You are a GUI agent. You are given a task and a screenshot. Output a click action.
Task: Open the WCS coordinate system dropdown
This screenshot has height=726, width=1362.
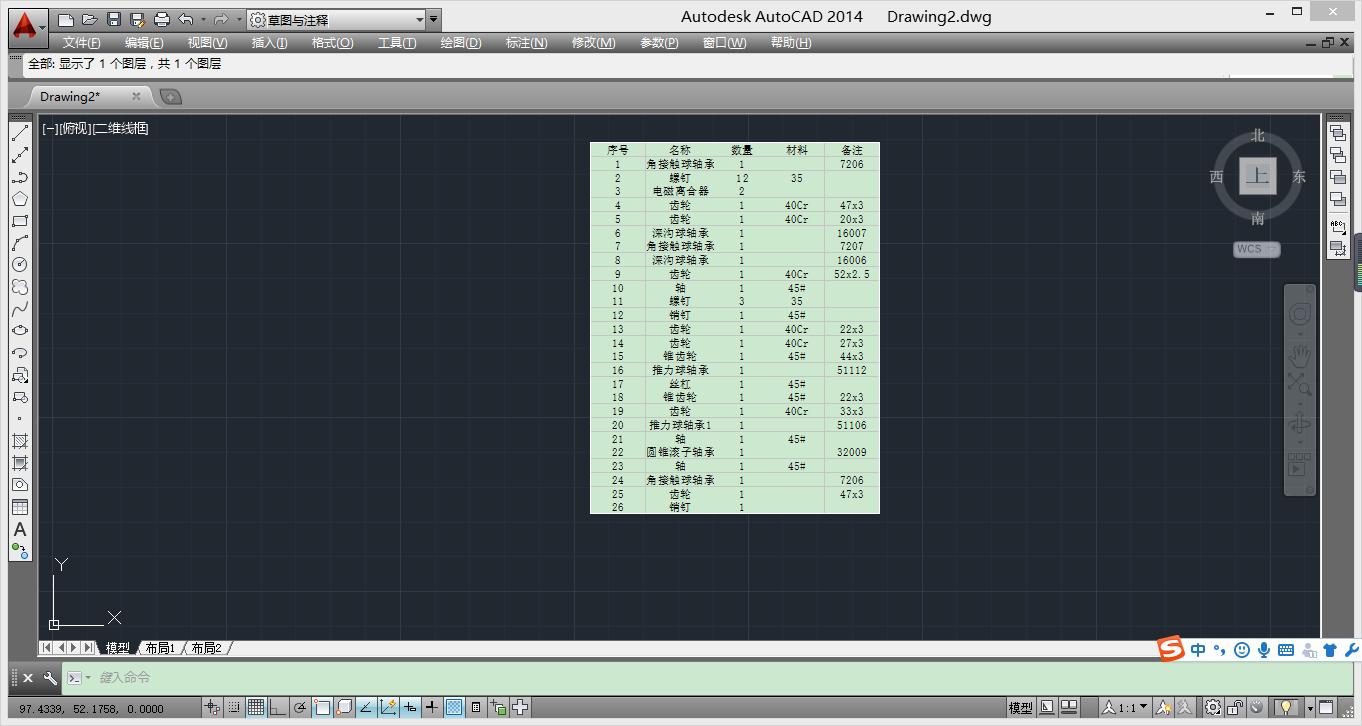click(x=1256, y=249)
